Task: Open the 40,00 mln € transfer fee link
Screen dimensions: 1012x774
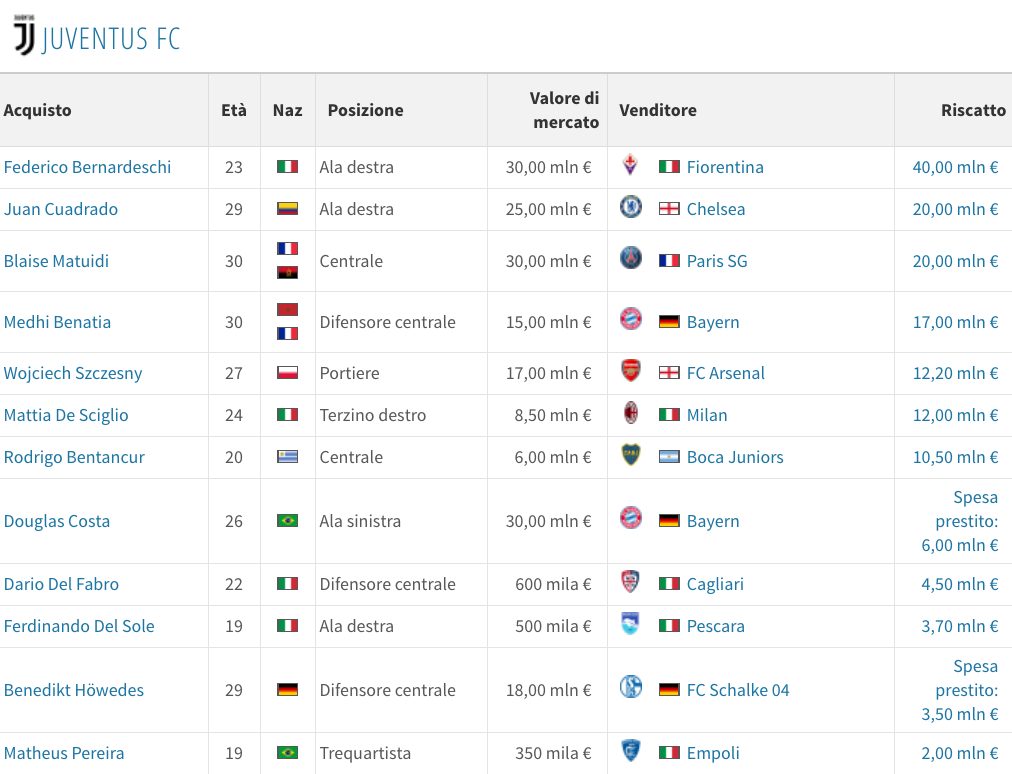Action: tap(955, 167)
